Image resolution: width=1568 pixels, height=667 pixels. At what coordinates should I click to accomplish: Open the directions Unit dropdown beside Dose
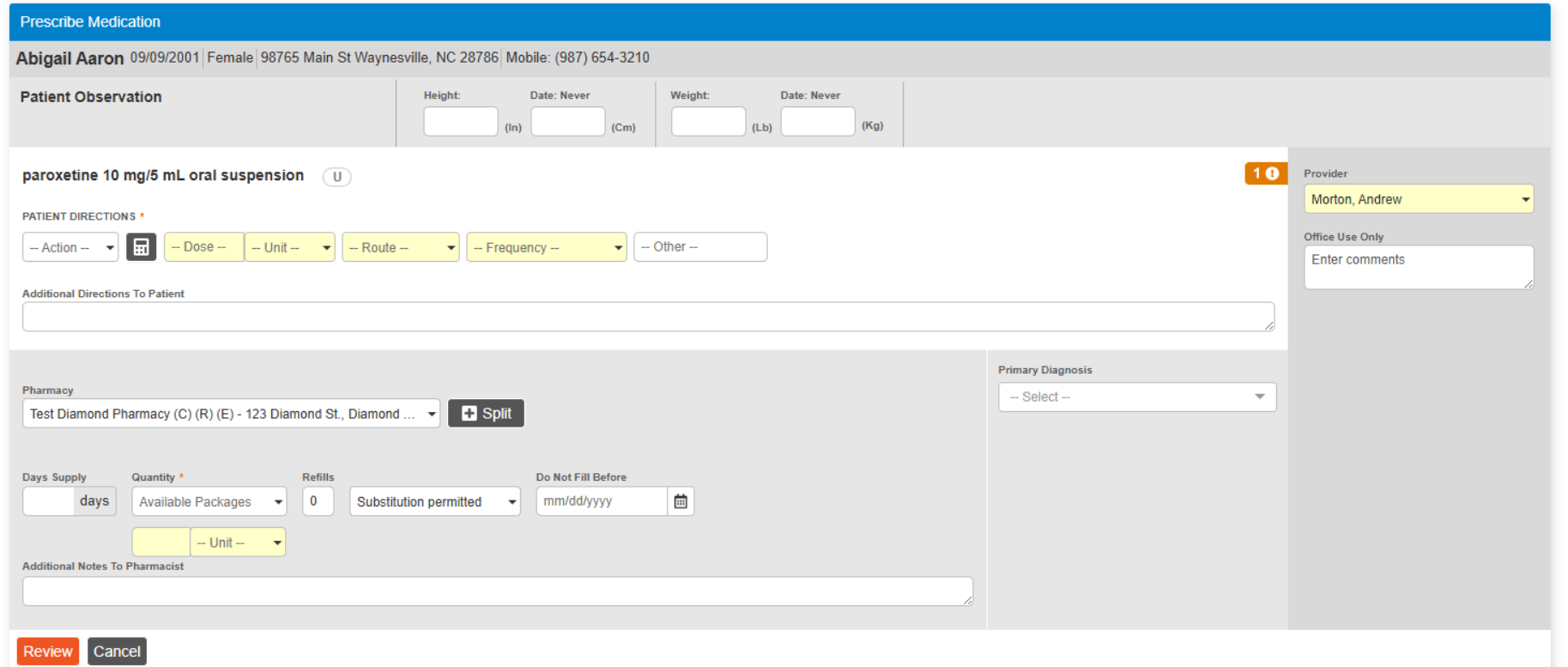click(x=290, y=247)
